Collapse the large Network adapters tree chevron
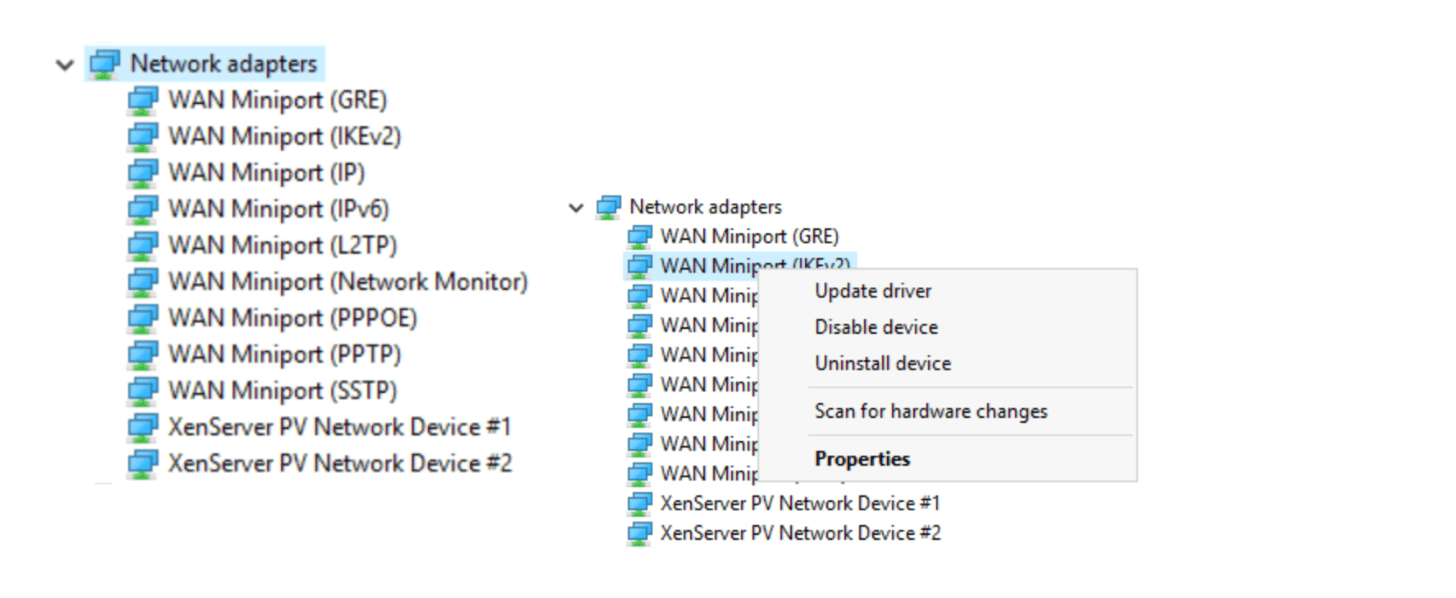The image size is (1456, 598). pos(65,65)
